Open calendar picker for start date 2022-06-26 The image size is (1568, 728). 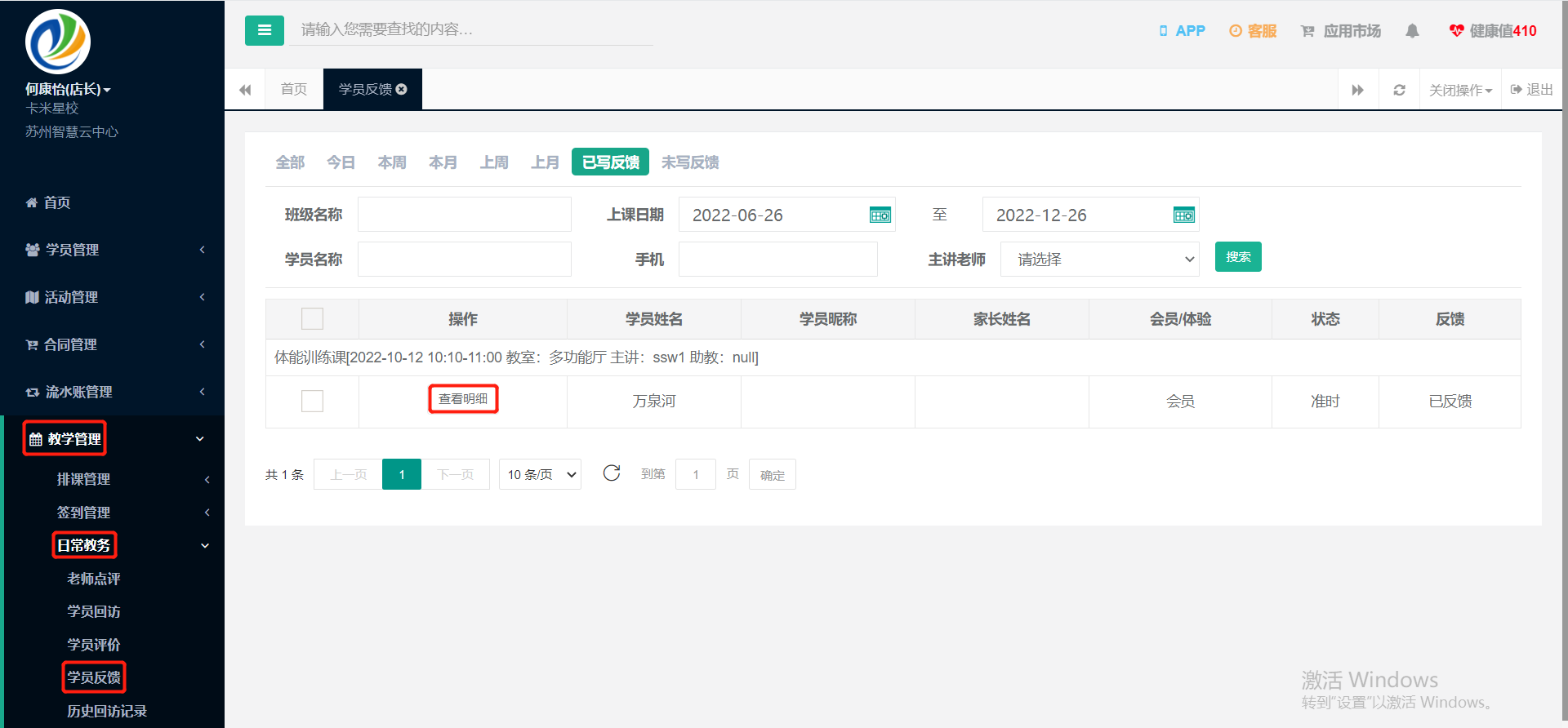(880, 215)
